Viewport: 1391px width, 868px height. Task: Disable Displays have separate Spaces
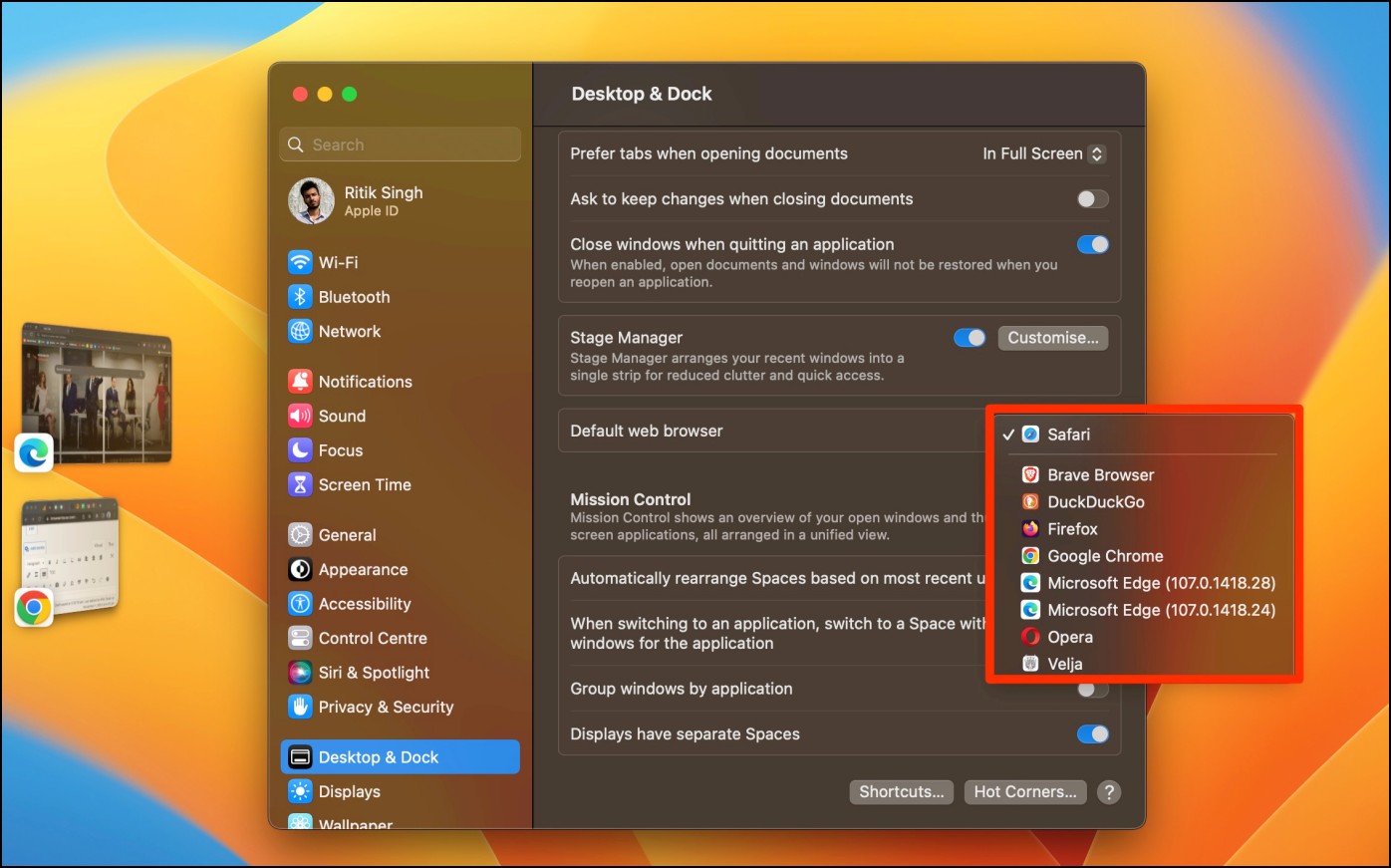[x=1093, y=734]
